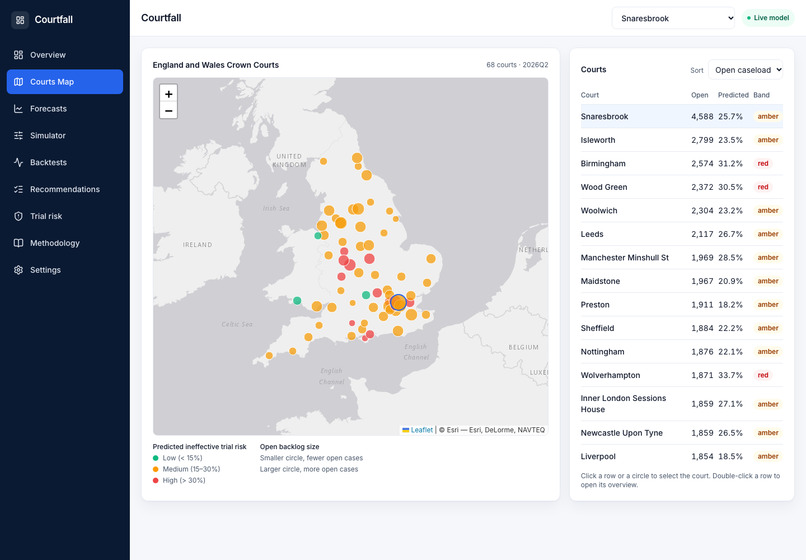Expand the Open caseload sort dropdown
This screenshot has width=806, height=560.
(x=745, y=69)
